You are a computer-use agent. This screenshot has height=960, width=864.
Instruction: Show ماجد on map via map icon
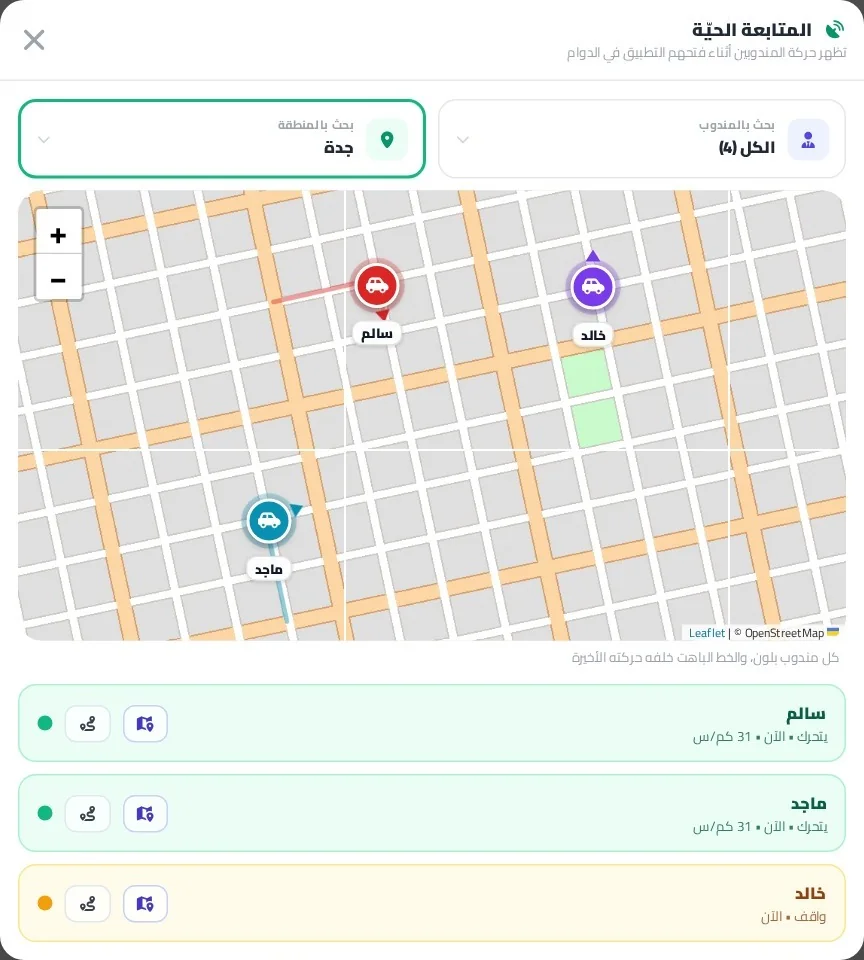[145, 814]
